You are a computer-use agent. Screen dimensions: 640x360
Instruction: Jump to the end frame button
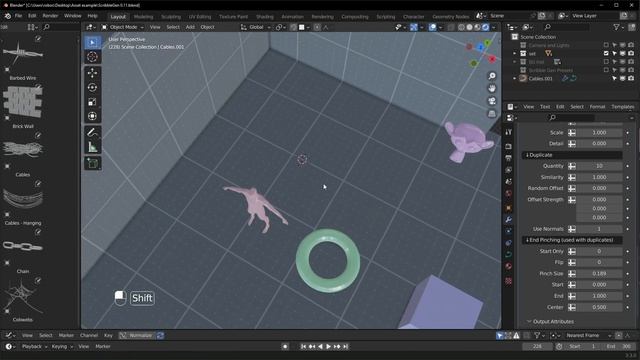(x=345, y=347)
